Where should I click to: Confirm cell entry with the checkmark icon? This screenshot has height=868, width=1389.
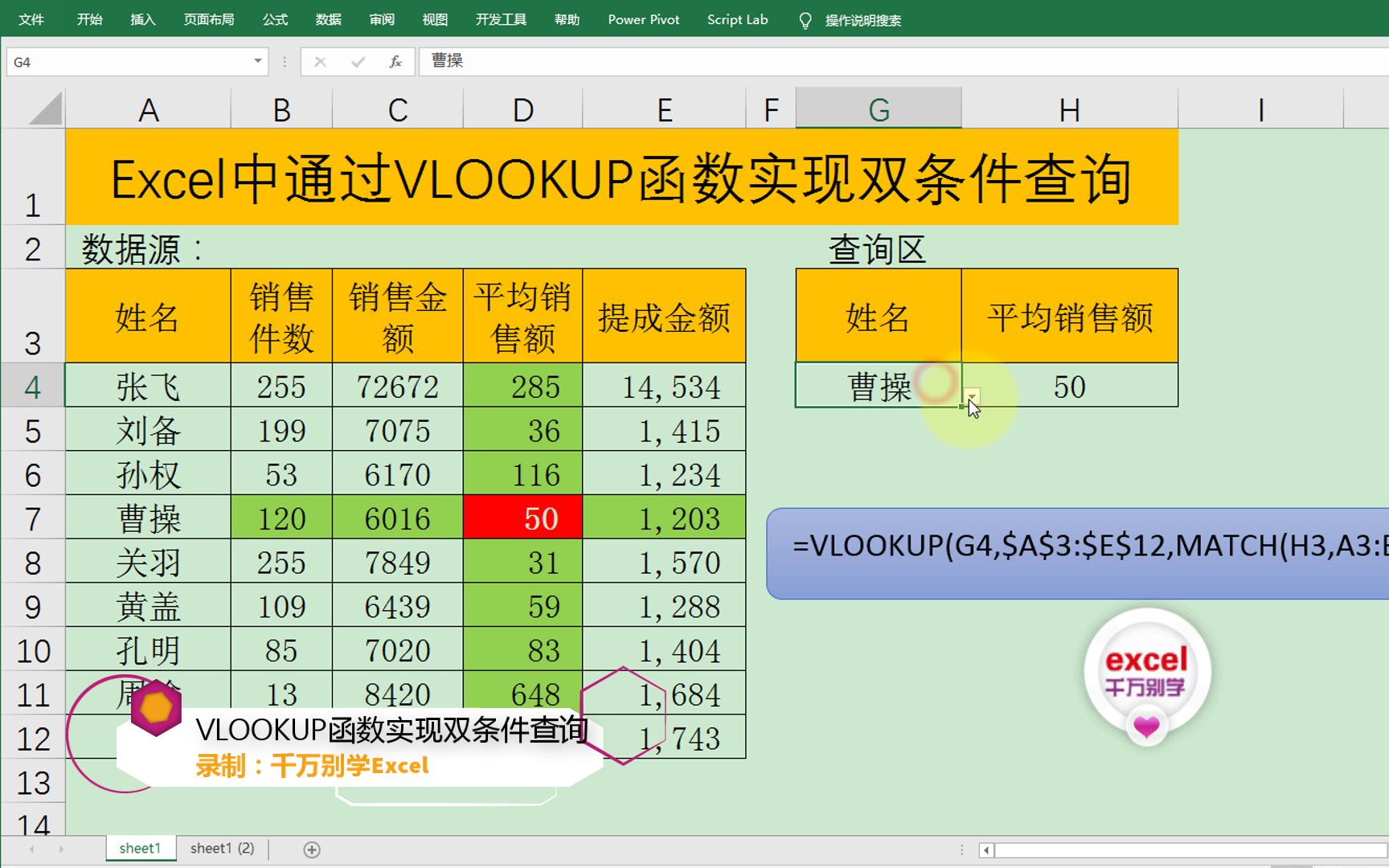click(x=356, y=60)
